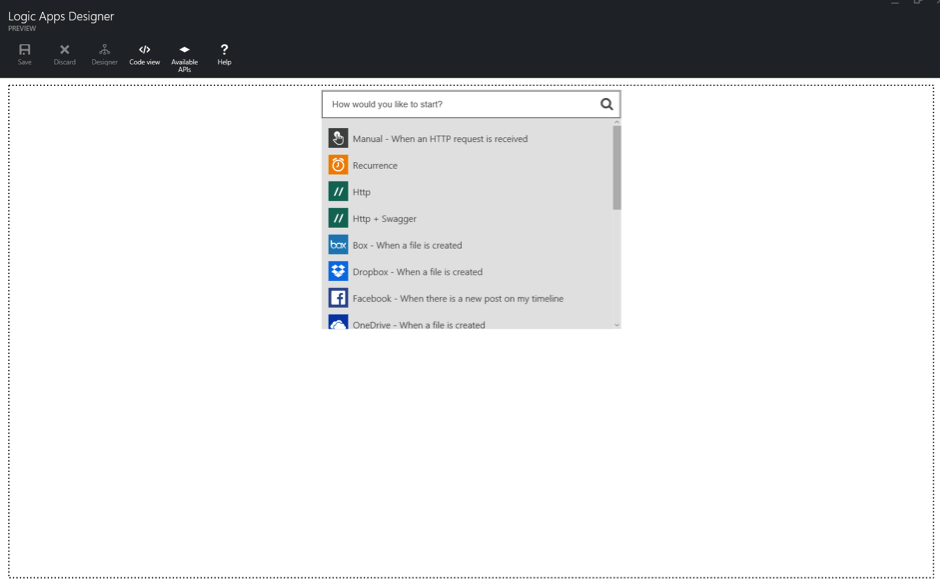This screenshot has height=585, width=941.
Task: Select the Facebook connector icon
Action: [336, 297]
